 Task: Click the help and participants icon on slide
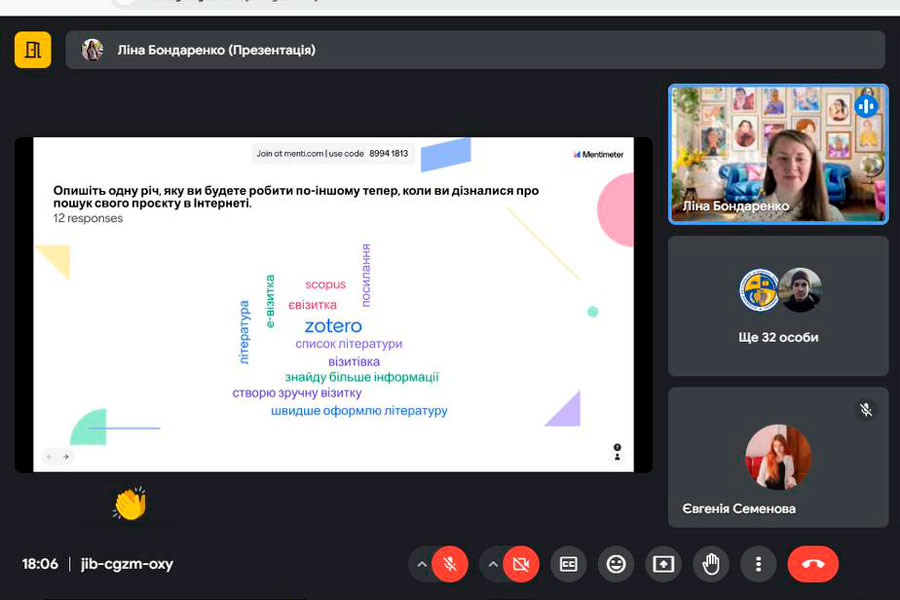617,452
